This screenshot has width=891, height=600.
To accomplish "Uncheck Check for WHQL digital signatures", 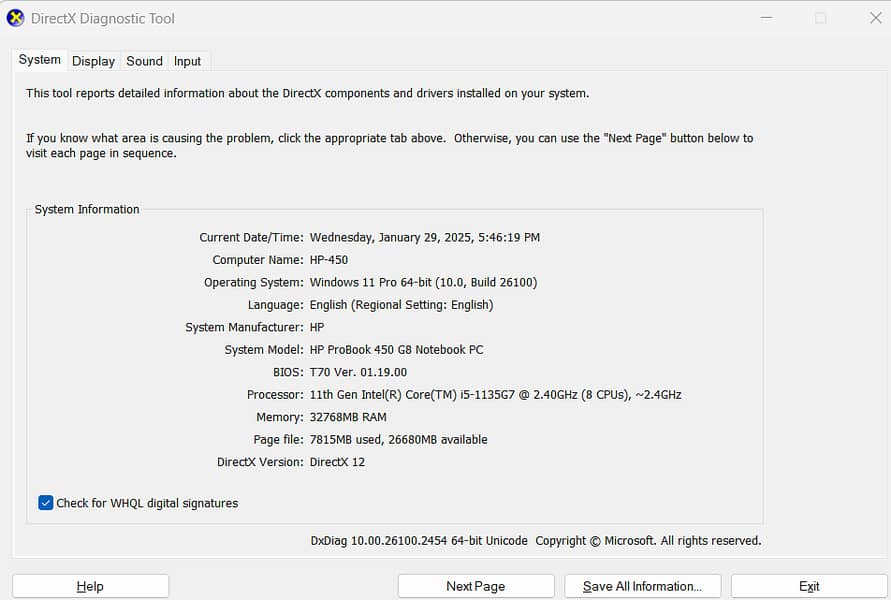I will click(46, 503).
